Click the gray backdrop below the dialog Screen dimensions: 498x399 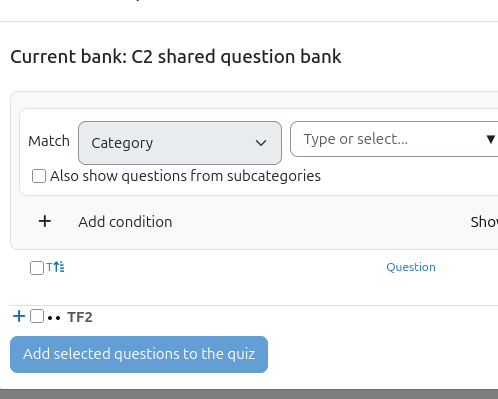pos(249,394)
